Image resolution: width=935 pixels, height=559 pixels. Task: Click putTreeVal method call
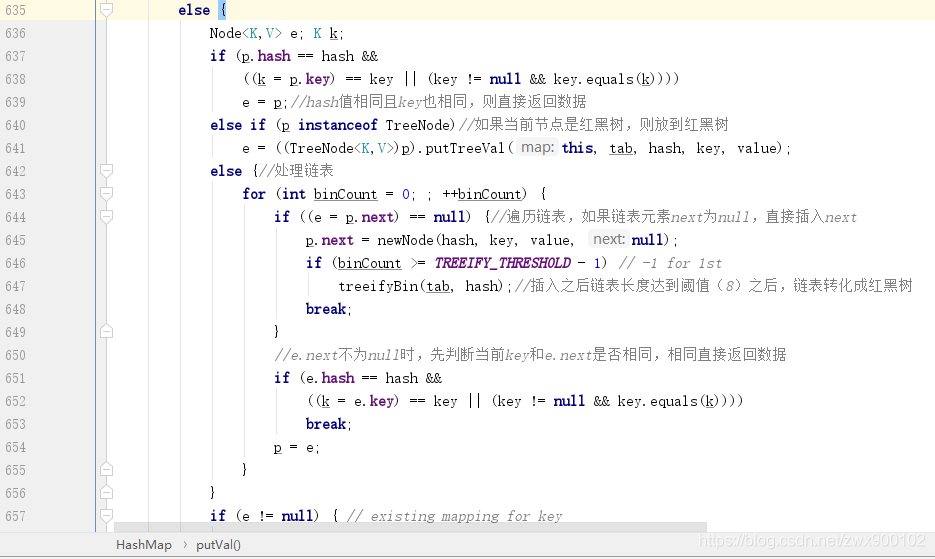[465, 148]
